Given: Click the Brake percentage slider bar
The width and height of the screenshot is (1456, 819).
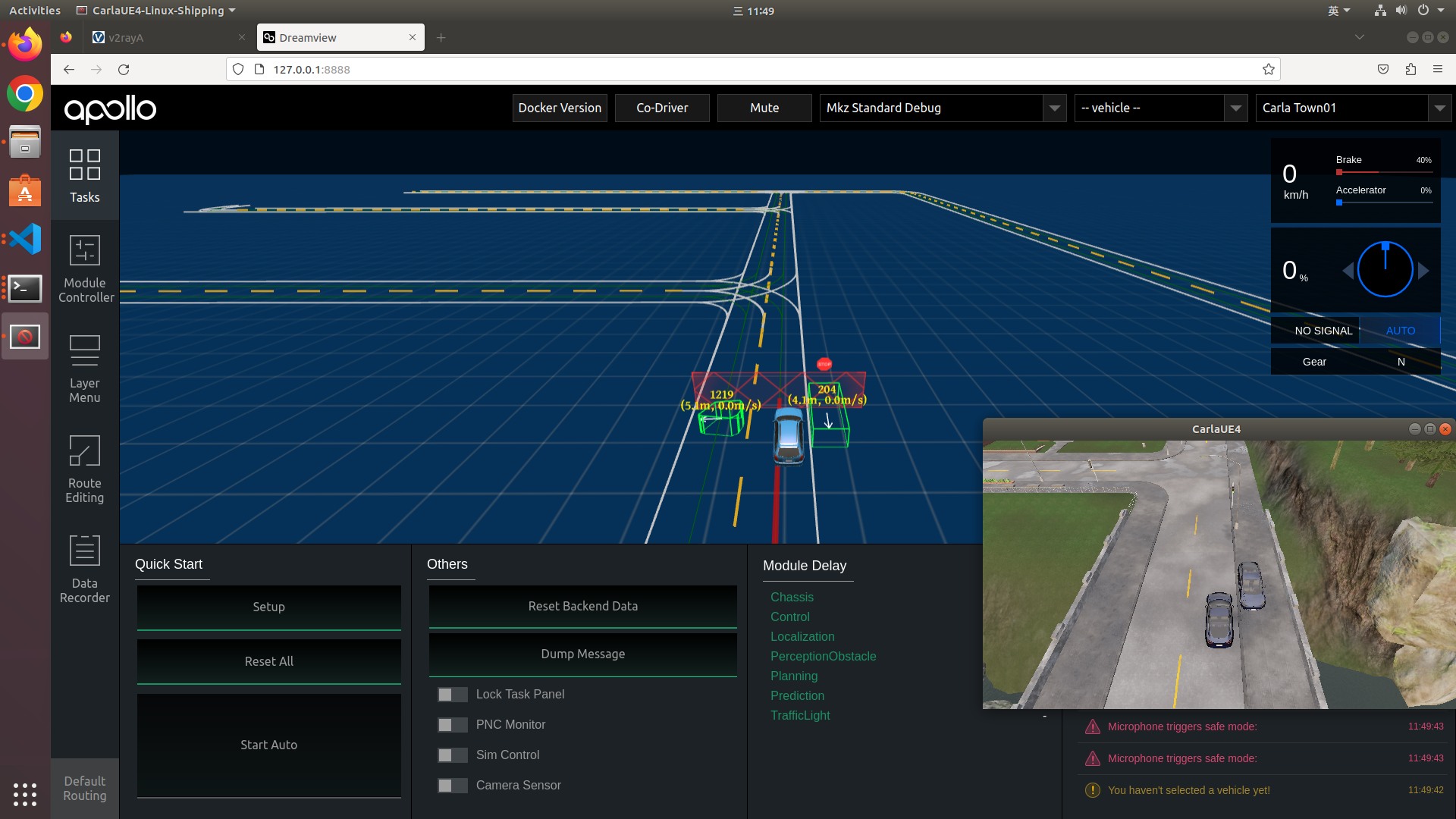Looking at the screenshot, I should pyautogui.click(x=1383, y=173).
